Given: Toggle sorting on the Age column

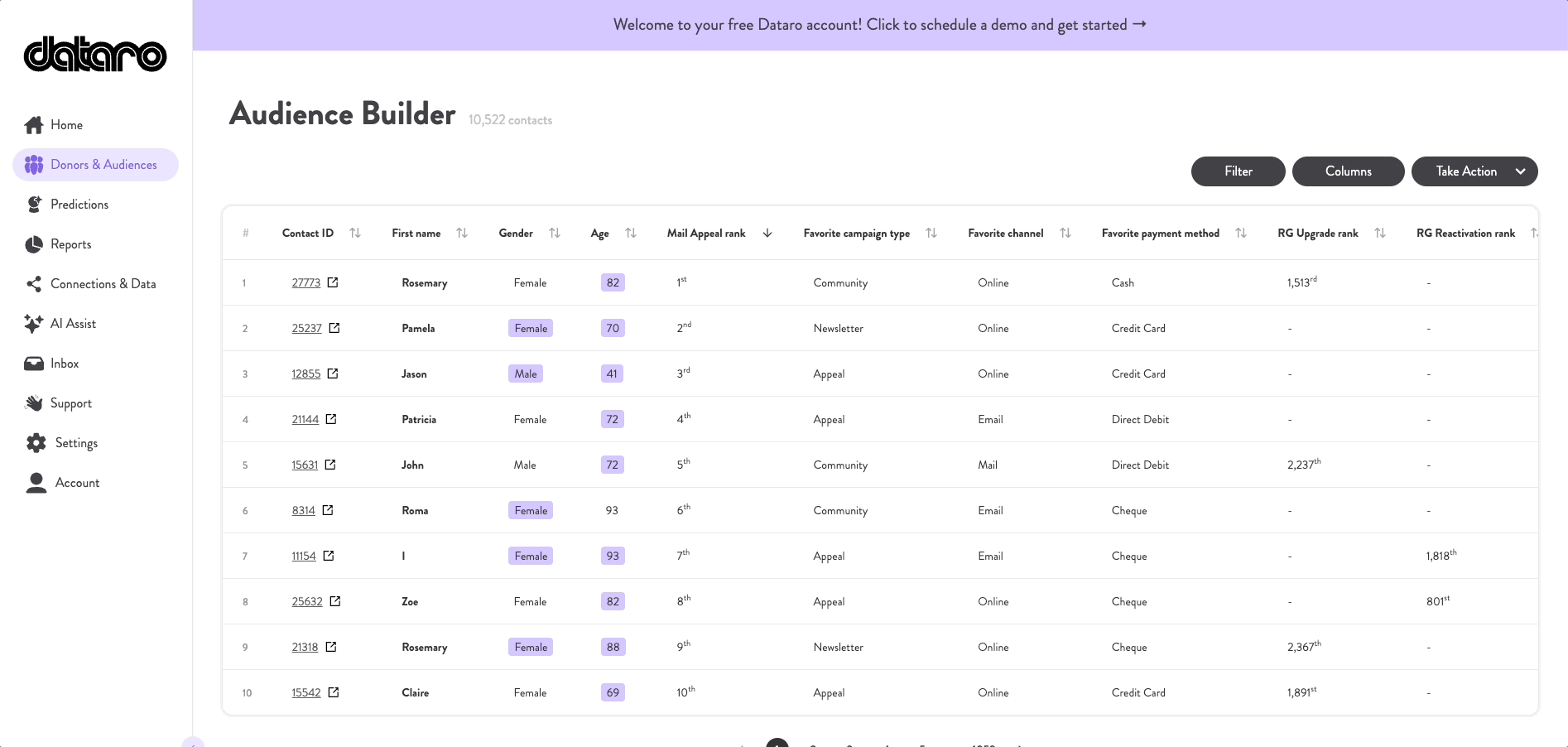Looking at the screenshot, I should point(630,233).
